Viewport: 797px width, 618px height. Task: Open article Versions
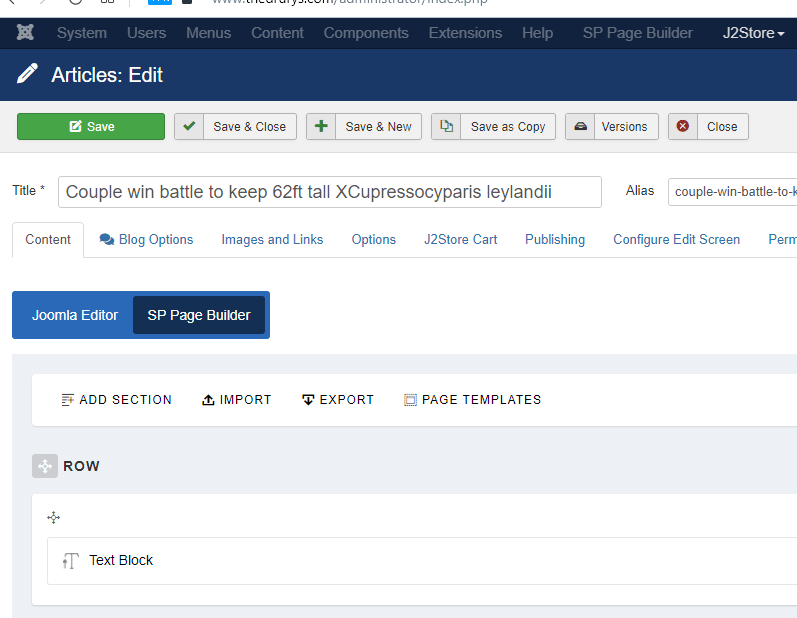point(612,127)
